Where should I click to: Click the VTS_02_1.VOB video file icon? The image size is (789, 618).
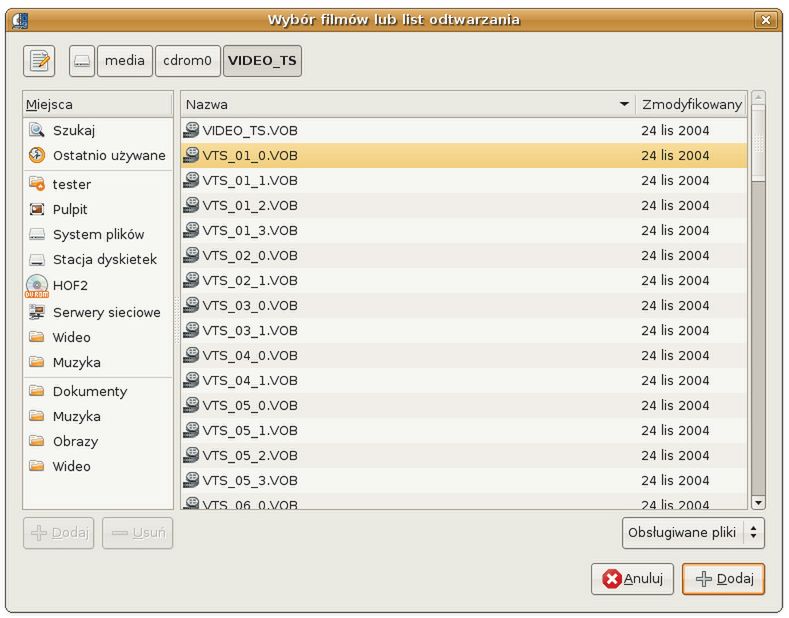tap(191, 280)
